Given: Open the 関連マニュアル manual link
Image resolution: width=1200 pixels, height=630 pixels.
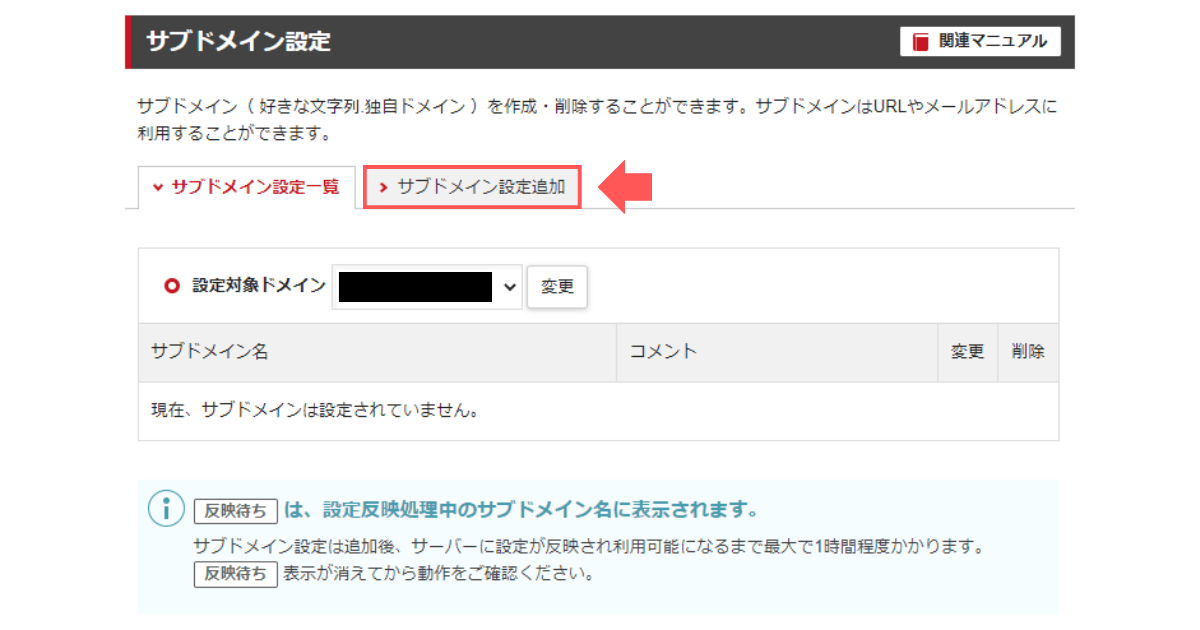Looking at the screenshot, I should tap(981, 41).
